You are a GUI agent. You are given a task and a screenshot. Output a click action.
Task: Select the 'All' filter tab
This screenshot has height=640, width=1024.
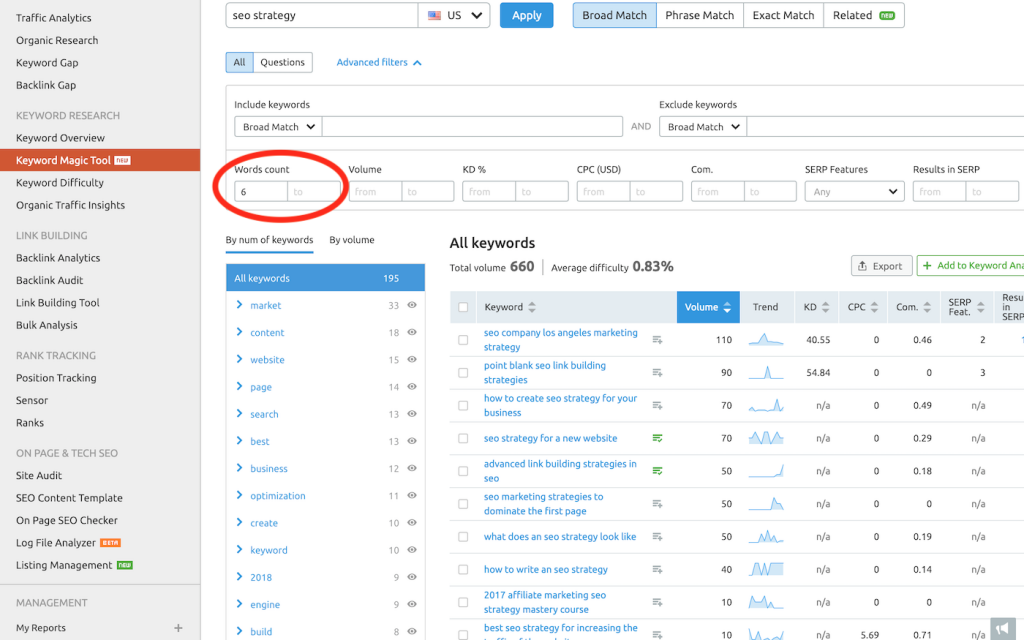tap(240, 62)
